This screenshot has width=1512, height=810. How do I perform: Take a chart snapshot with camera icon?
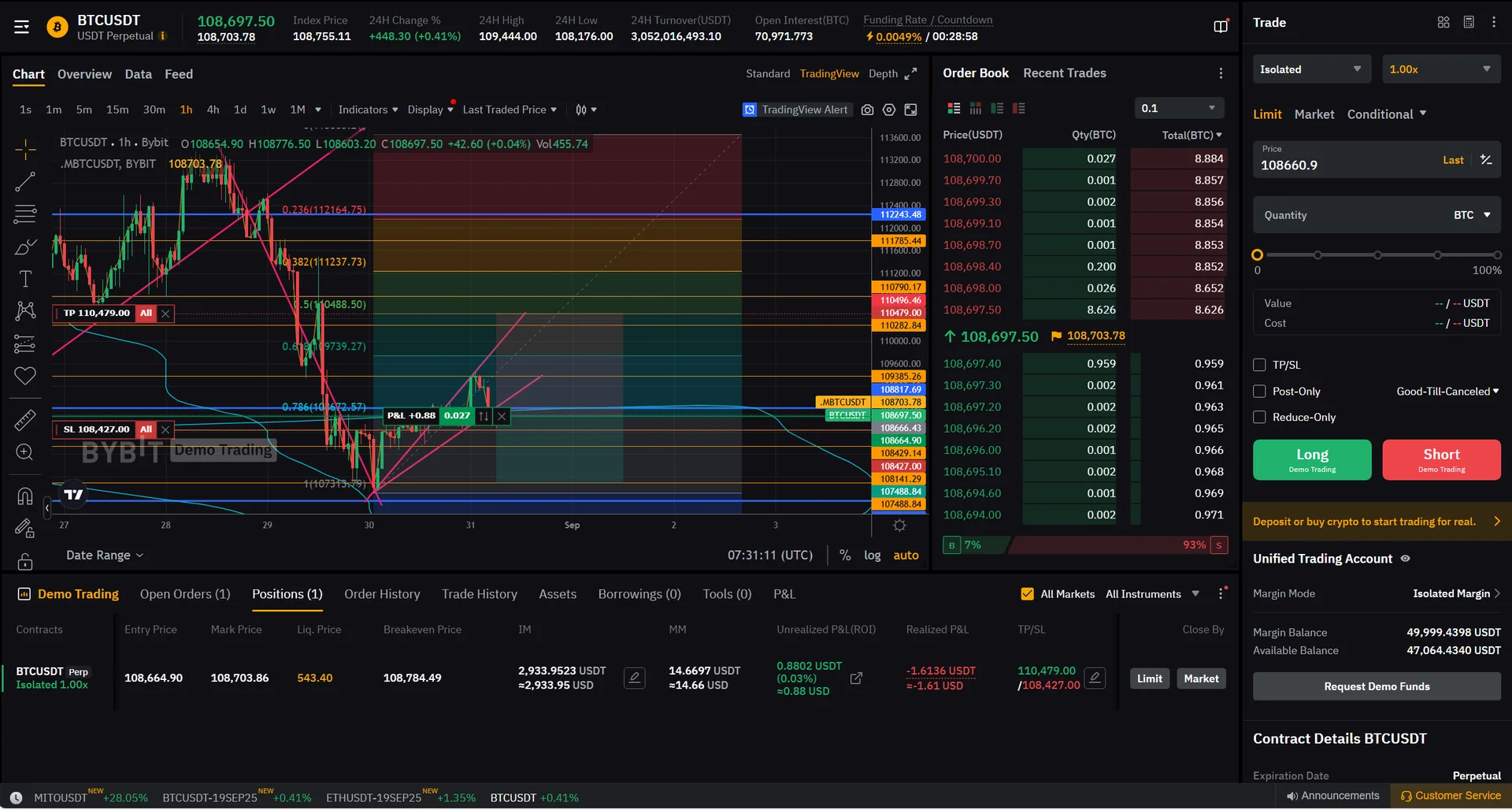867,110
